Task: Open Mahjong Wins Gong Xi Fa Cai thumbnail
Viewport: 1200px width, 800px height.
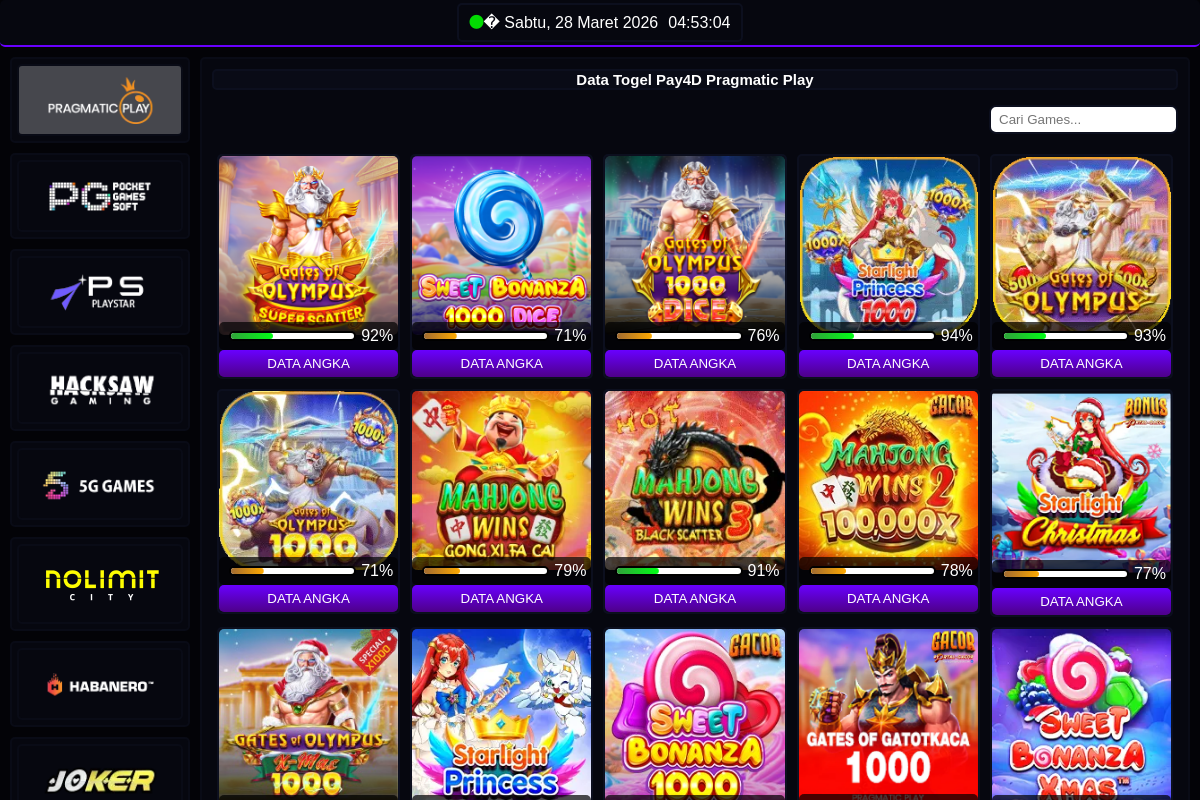Action: click(x=501, y=475)
